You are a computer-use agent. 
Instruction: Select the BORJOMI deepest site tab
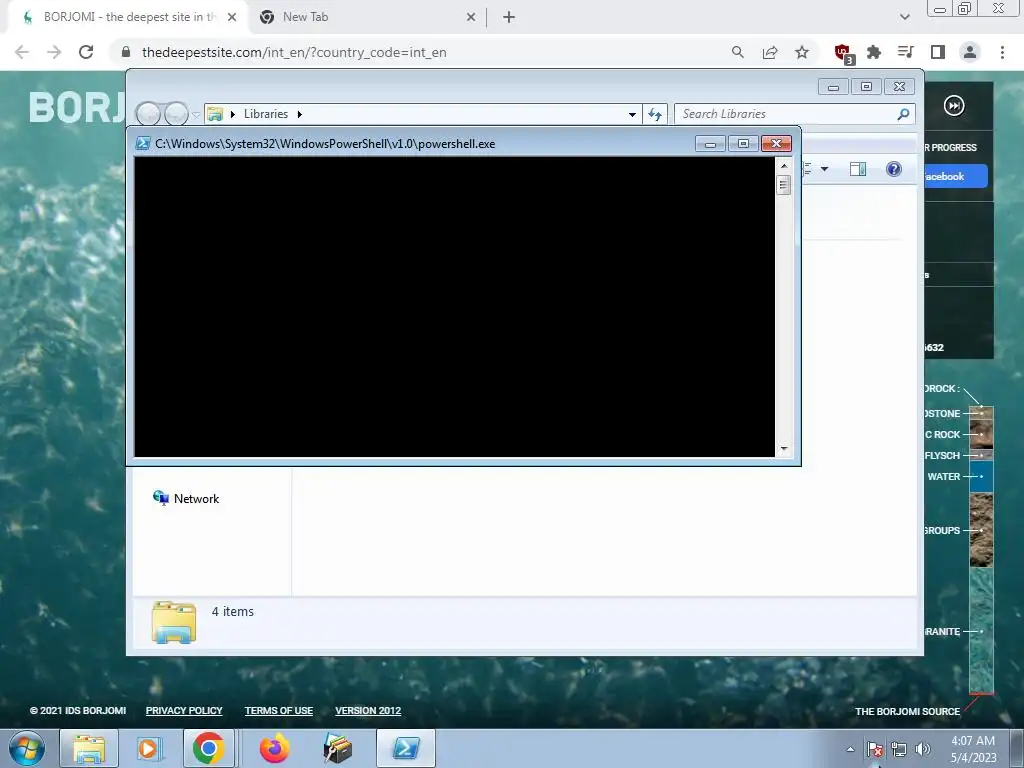(x=128, y=17)
